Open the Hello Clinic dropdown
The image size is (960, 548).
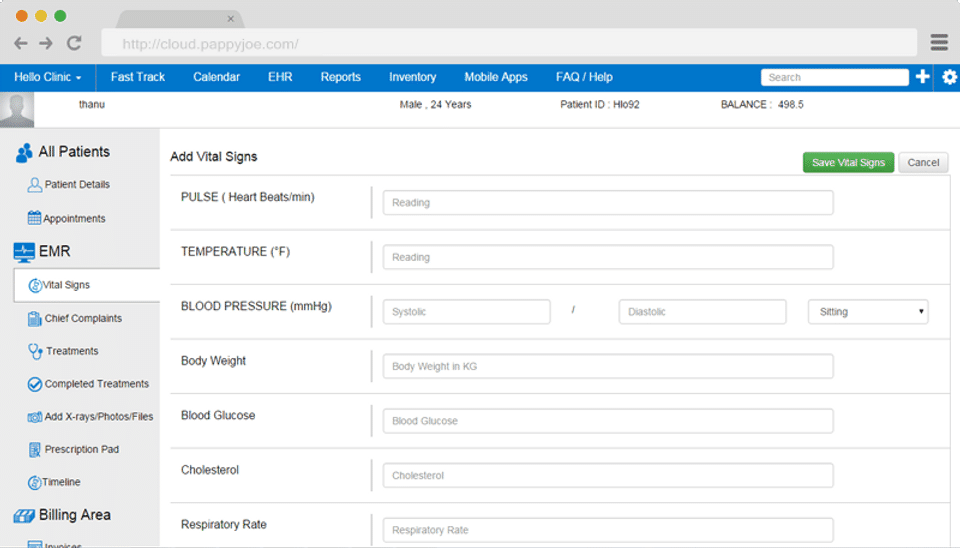pos(48,77)
